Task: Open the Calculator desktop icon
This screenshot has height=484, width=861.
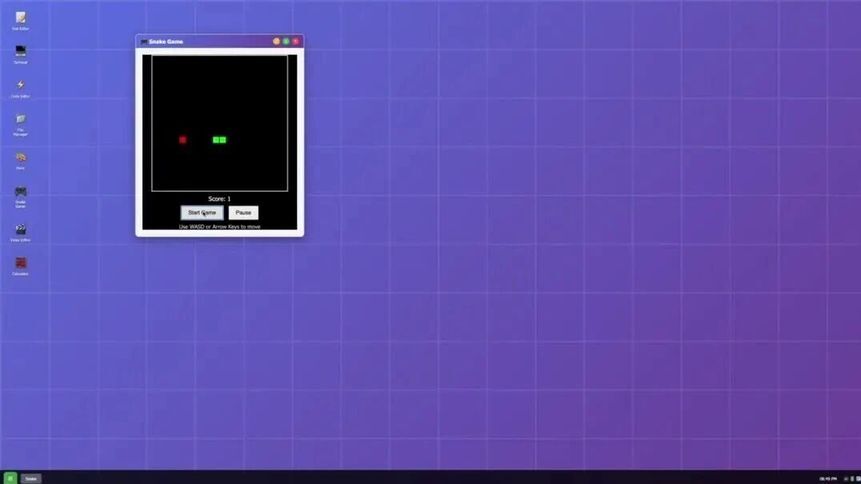Action: coord(20,266)
